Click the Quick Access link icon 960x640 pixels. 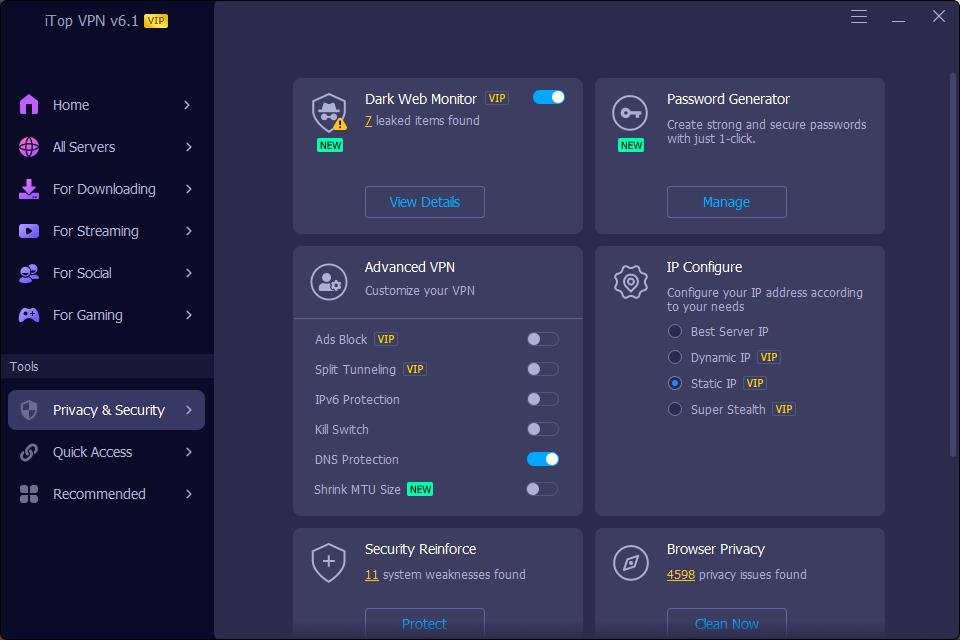pyautogui.click(x=29, y=452)
